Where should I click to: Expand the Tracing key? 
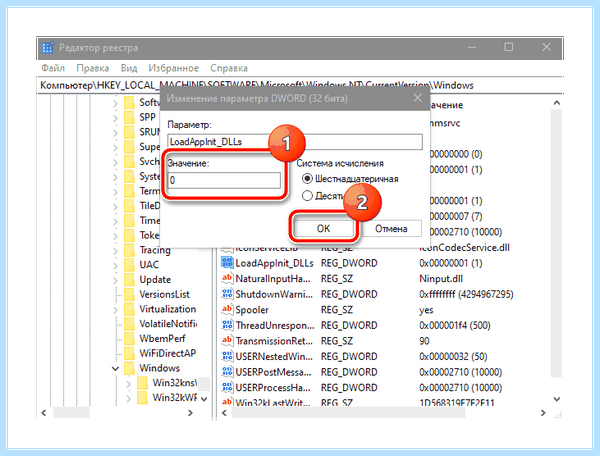[x=116, y=251]
